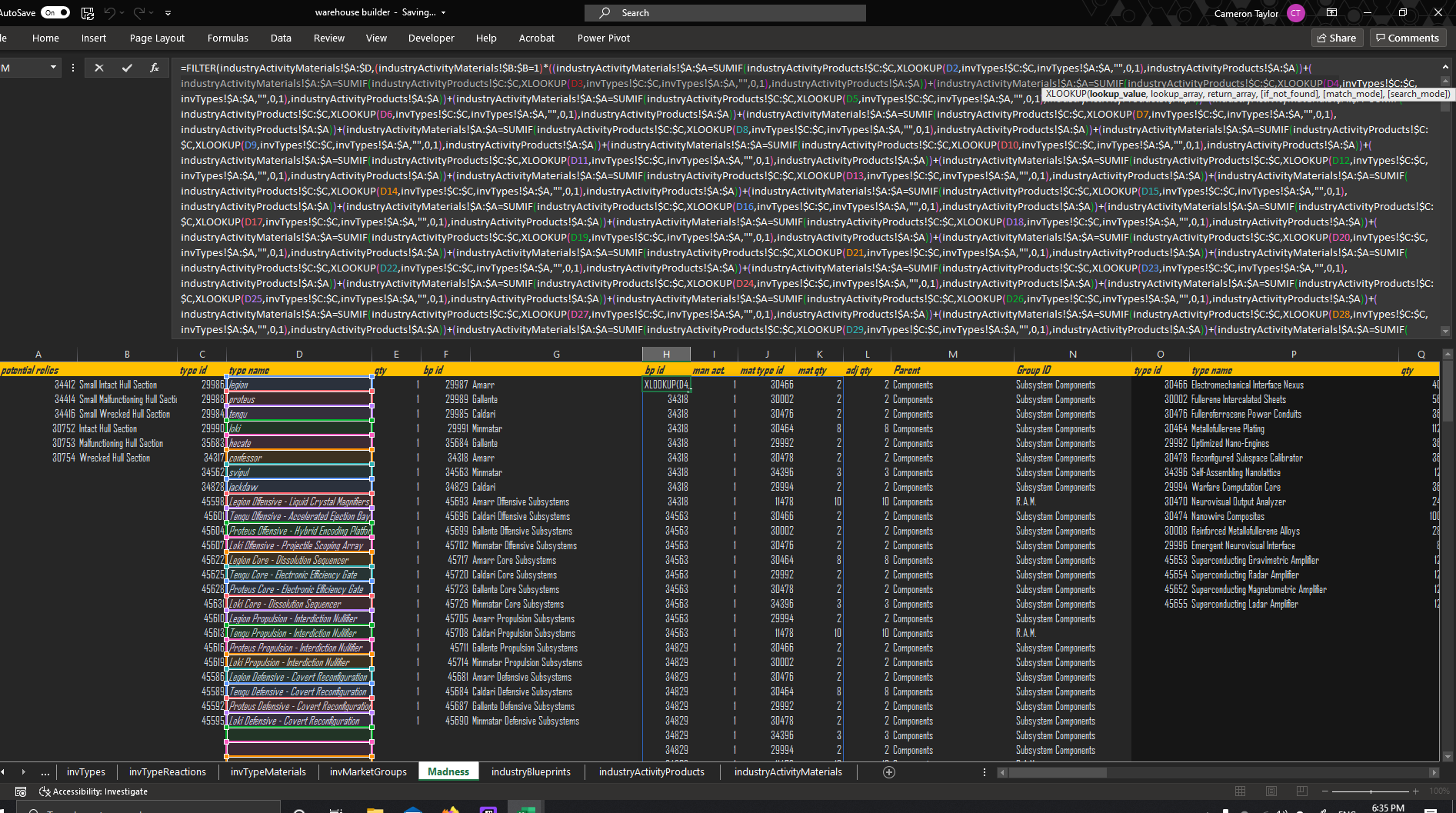Toggle AutoSave off
1456x813 pixels.
click(55, 12)
